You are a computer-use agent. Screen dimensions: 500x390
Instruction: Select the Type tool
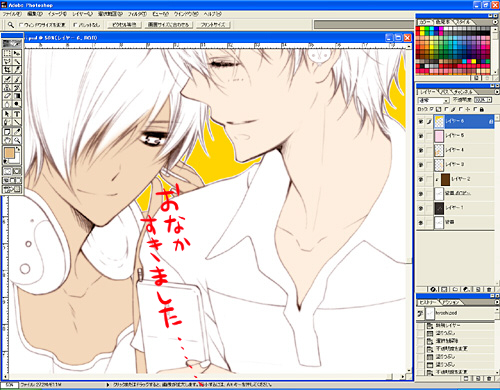17,114
